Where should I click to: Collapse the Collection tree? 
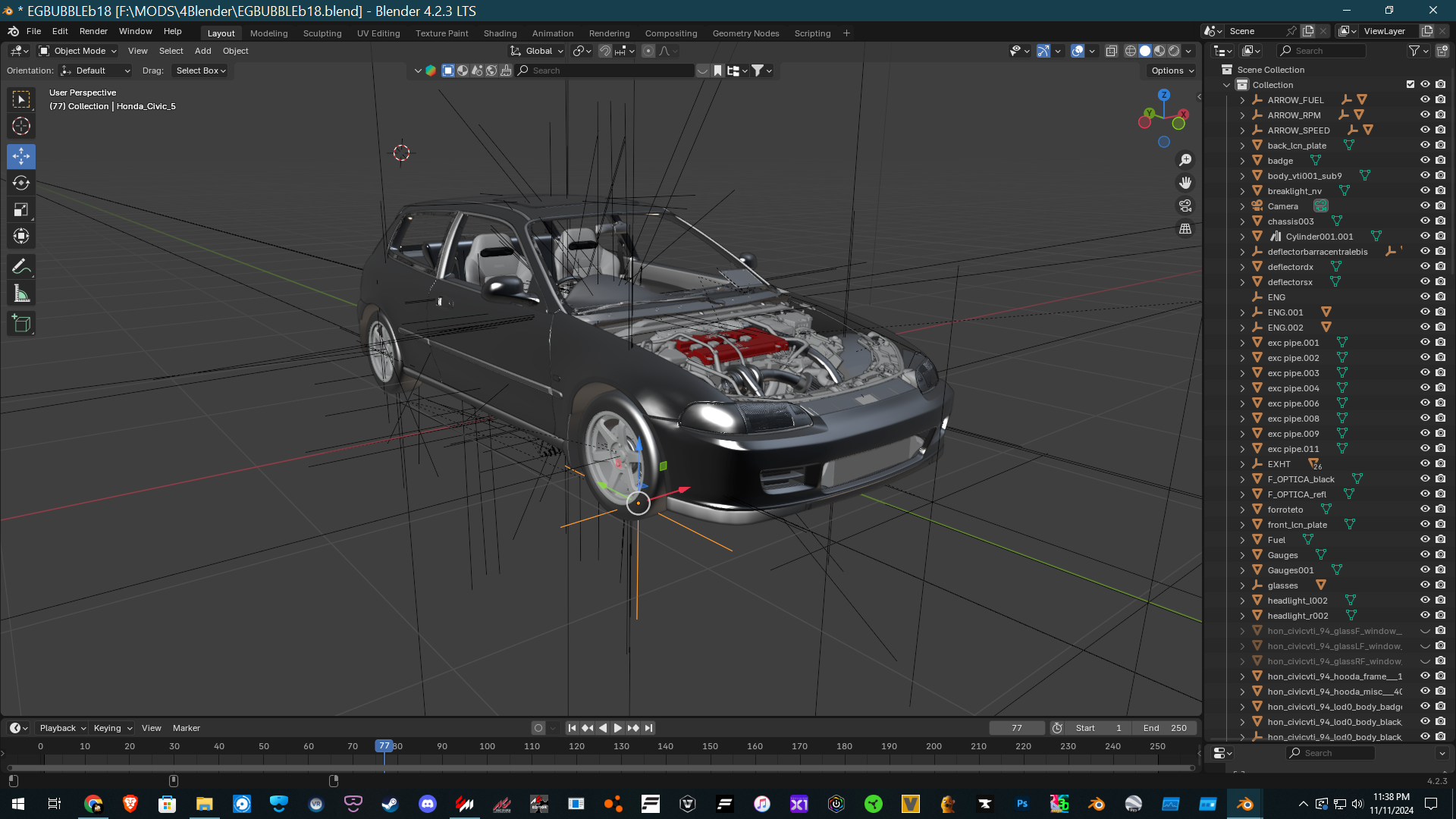pos(1227,85)
